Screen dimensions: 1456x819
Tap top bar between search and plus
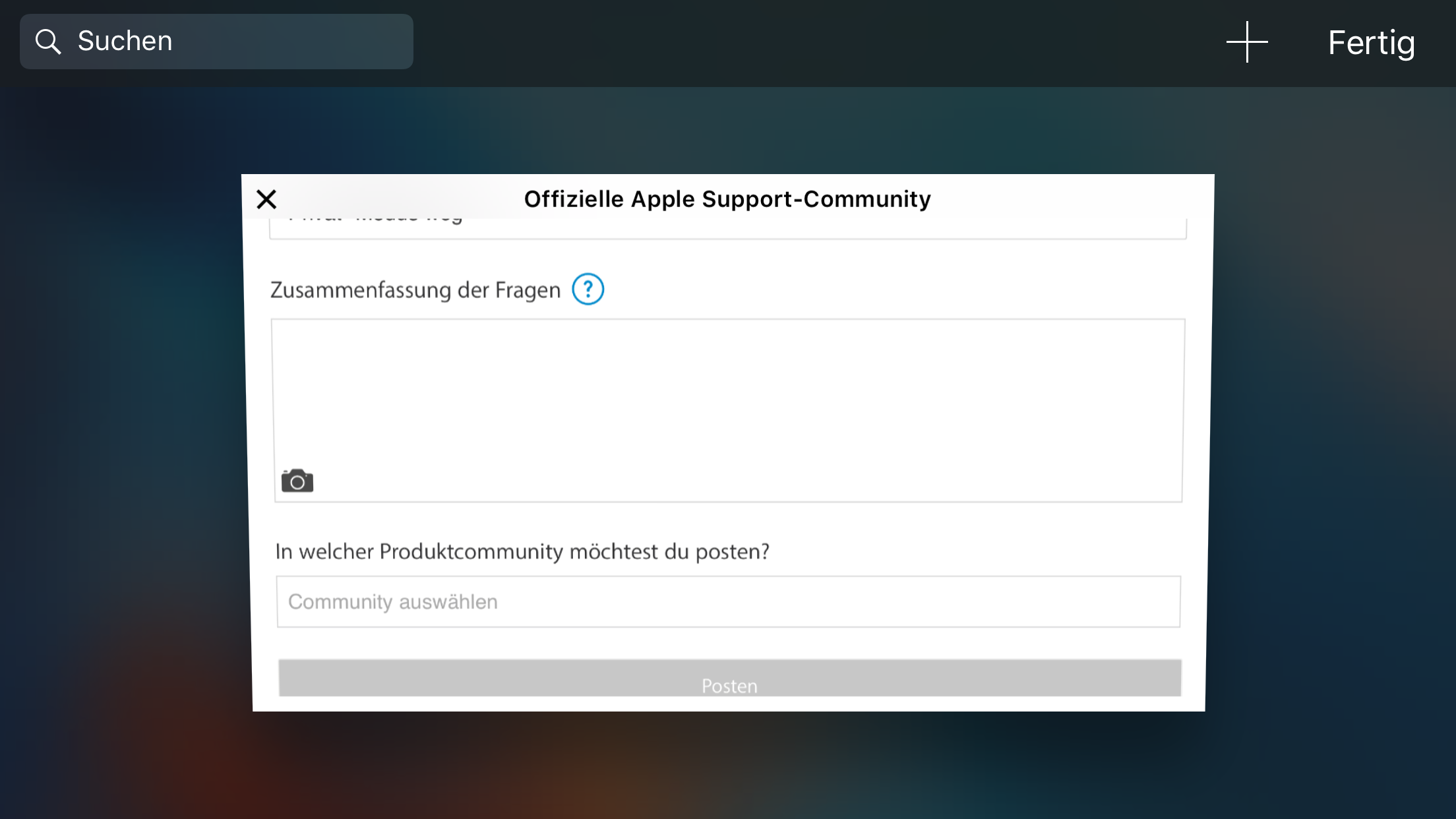[x=818, y=42]
